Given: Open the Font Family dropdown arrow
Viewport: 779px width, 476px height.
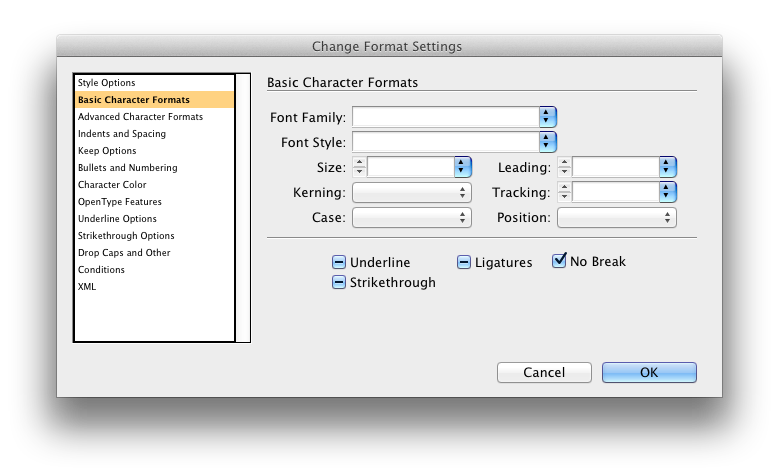Looking at the screenshot, I should click(547, 117).
